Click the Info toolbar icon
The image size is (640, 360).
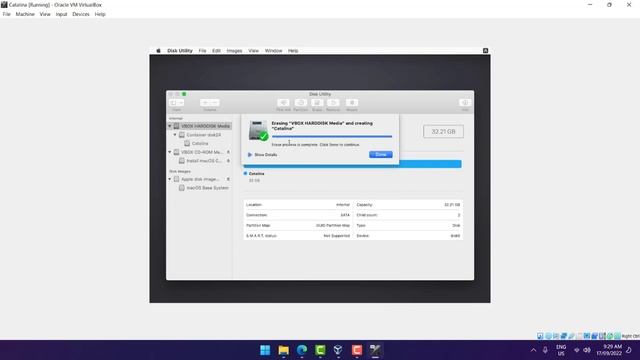point(465,103)
